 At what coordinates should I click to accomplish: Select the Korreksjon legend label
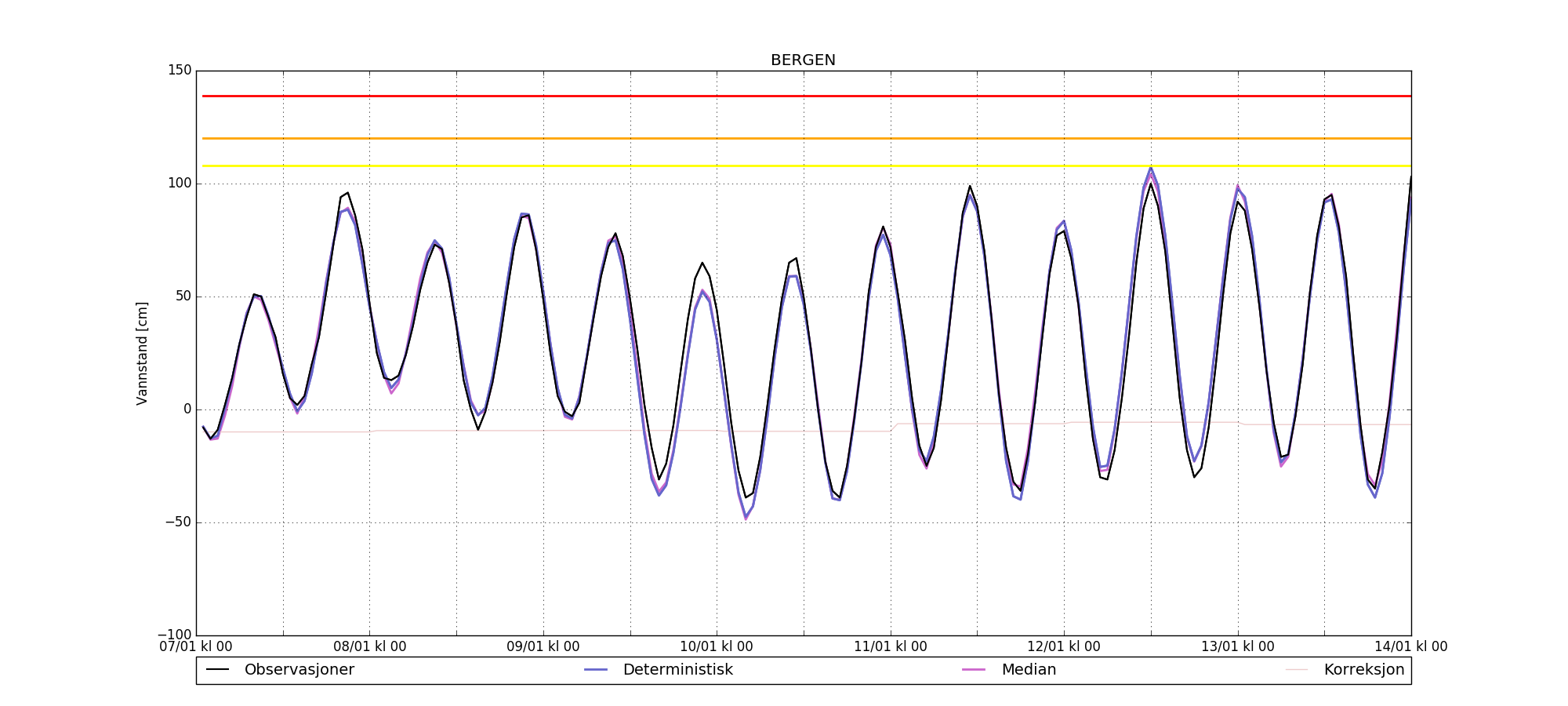pyautogui.click(x=1364, y=670)
